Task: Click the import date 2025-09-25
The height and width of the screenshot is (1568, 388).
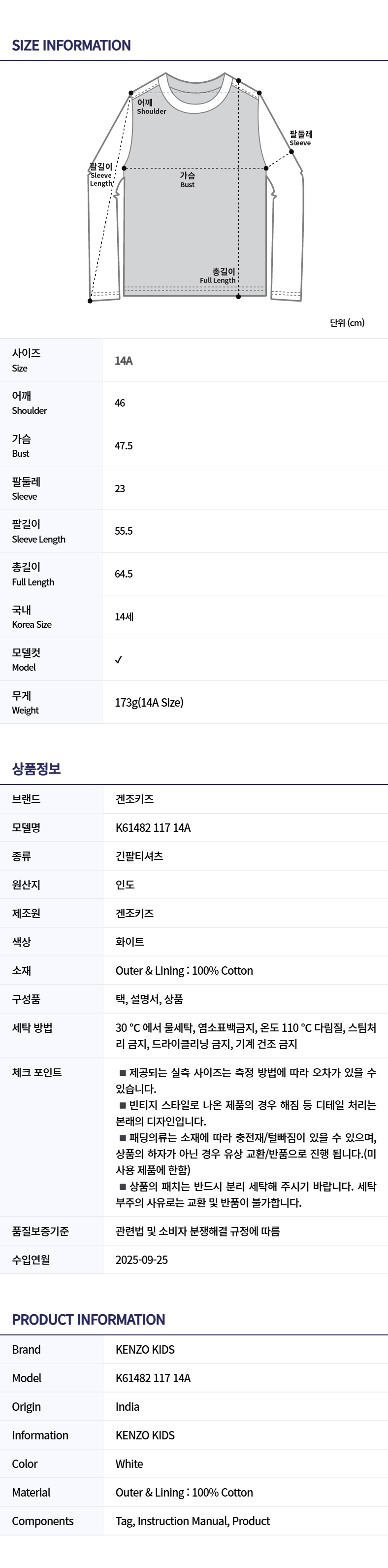Action: coord(142,1260)
